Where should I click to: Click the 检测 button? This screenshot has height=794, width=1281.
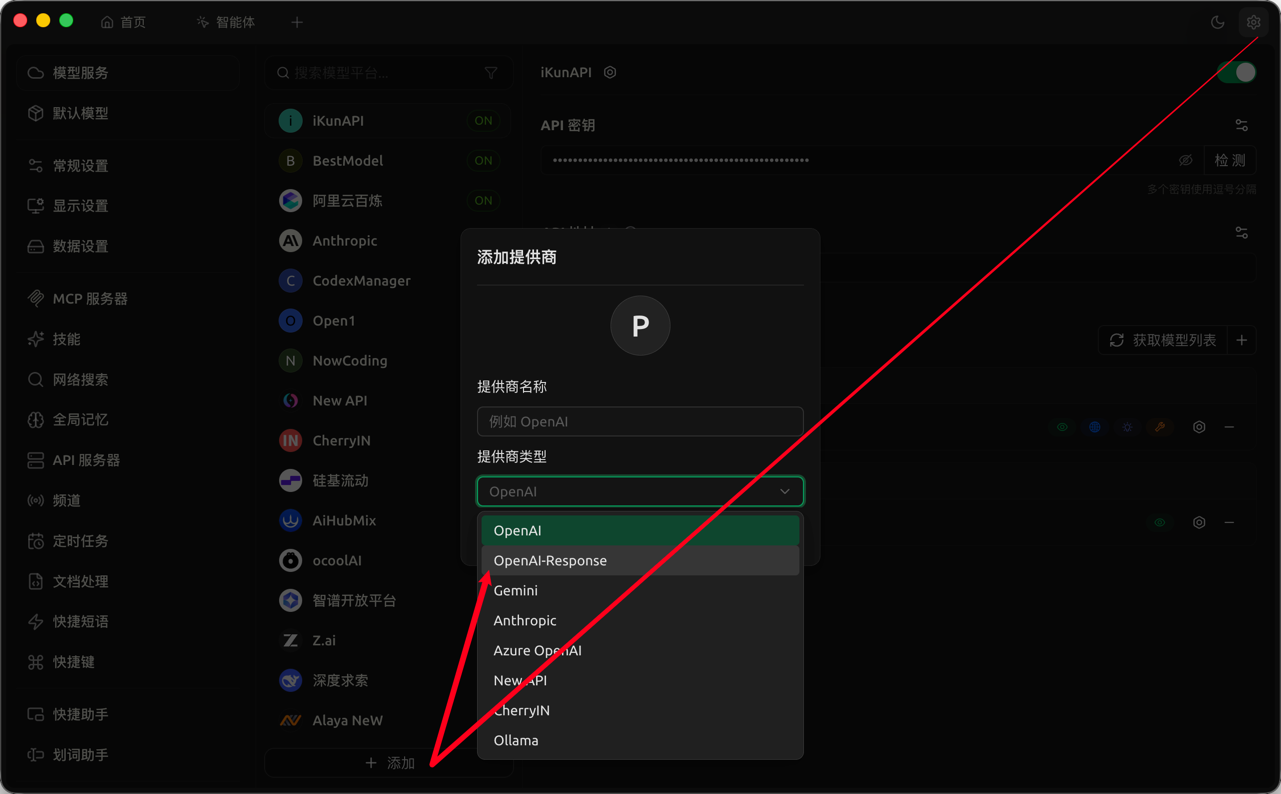point(1230,161)
